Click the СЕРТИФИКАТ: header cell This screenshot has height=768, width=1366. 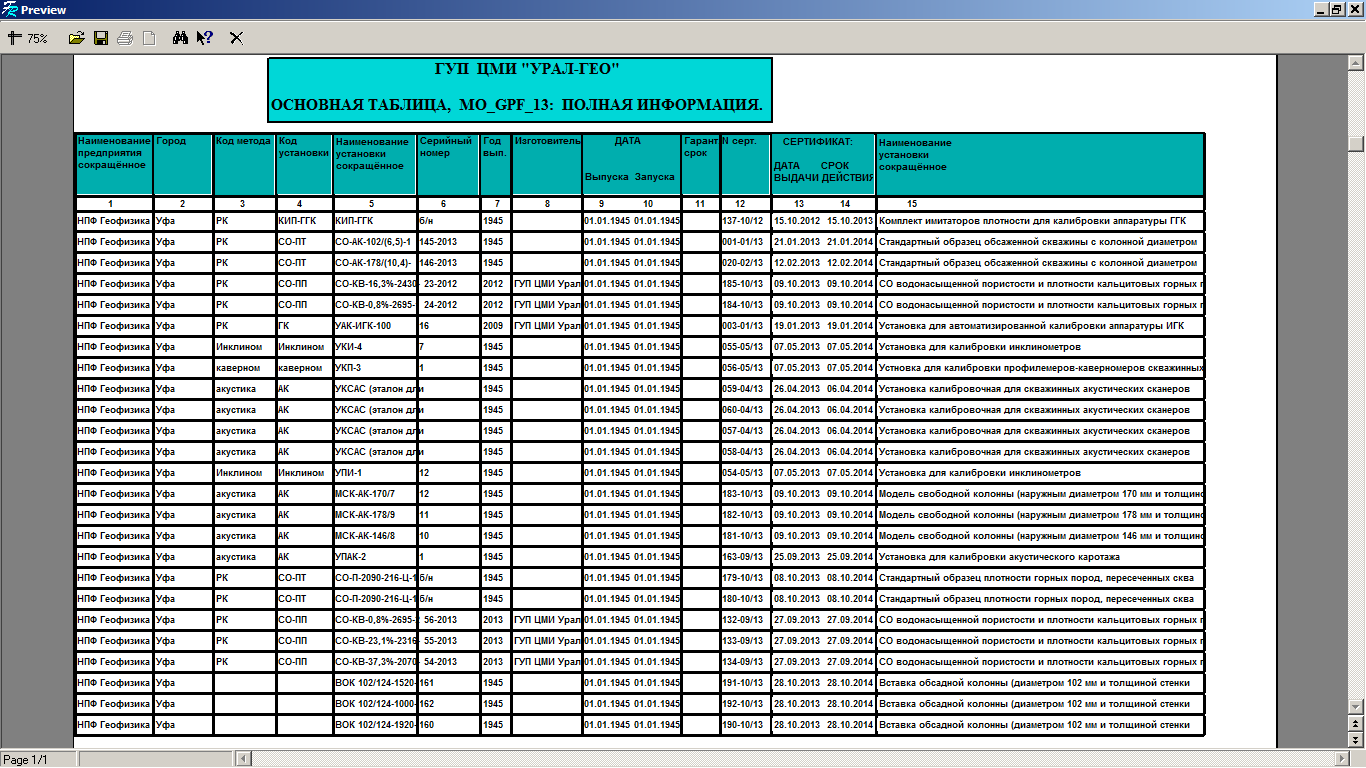[x=823, y=164]
